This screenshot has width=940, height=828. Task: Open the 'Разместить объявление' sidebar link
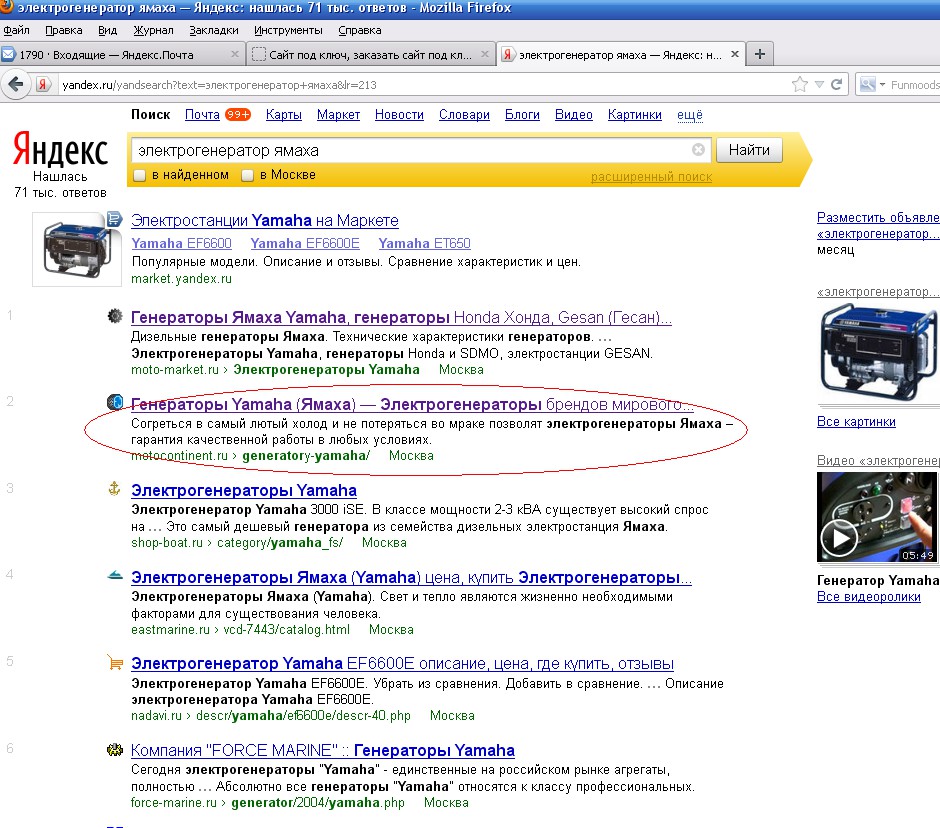(878, 225)
